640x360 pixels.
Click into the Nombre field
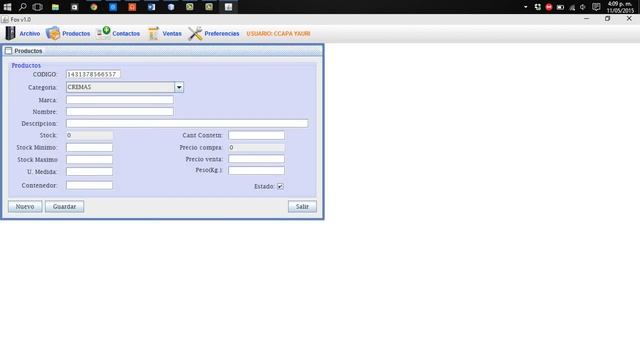coord(120,111)
